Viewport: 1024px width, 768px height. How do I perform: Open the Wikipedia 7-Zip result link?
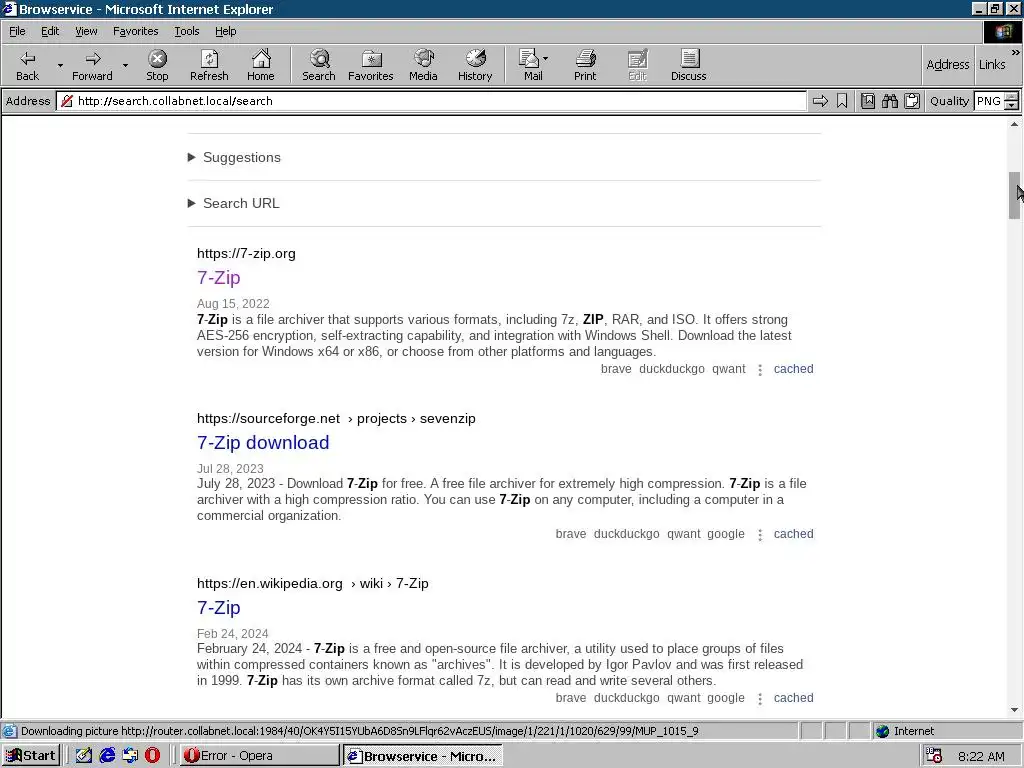219,607
